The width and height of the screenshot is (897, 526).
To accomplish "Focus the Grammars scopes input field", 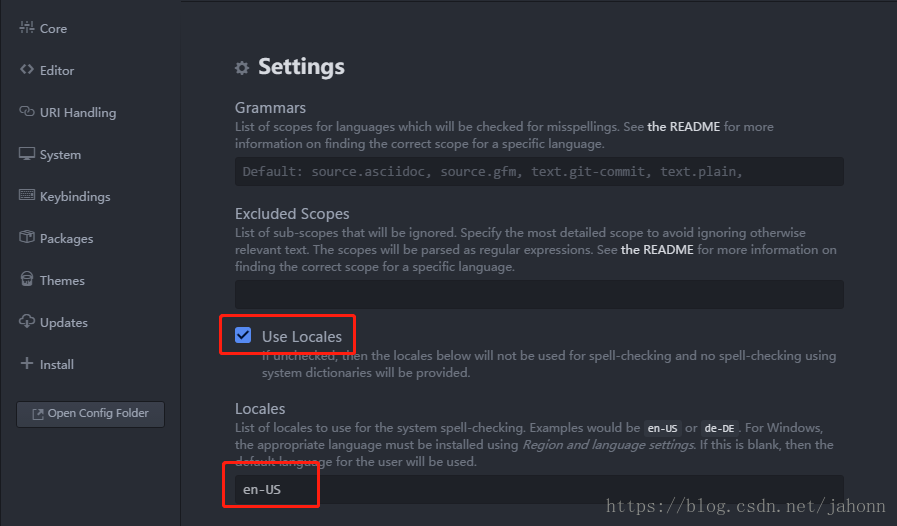I will click(x=539, y=171).
